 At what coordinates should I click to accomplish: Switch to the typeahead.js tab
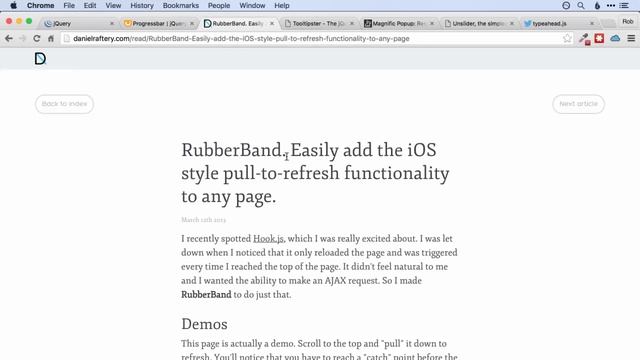(x=557, y=24)
